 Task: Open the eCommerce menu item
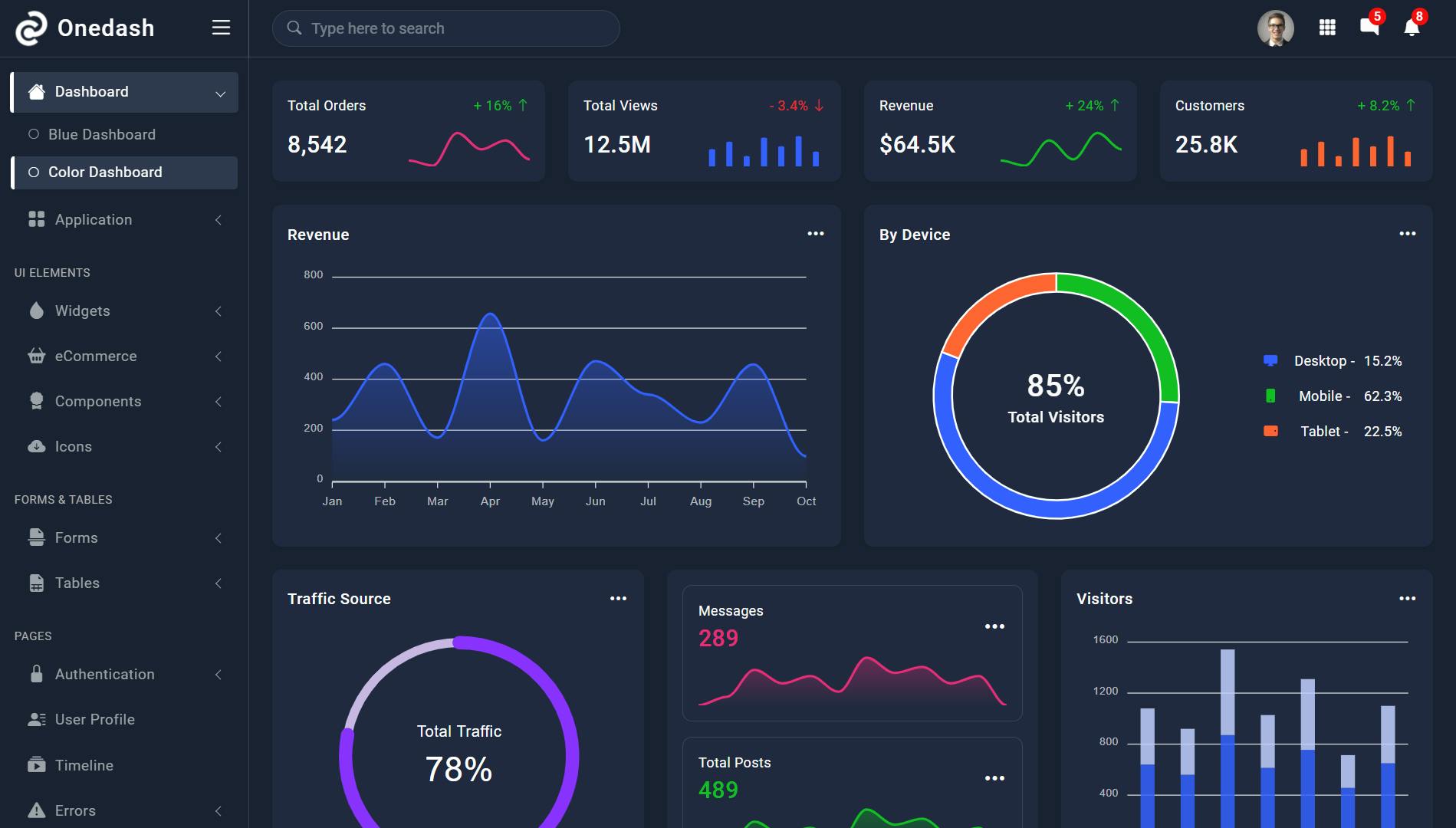click(124, 356)
